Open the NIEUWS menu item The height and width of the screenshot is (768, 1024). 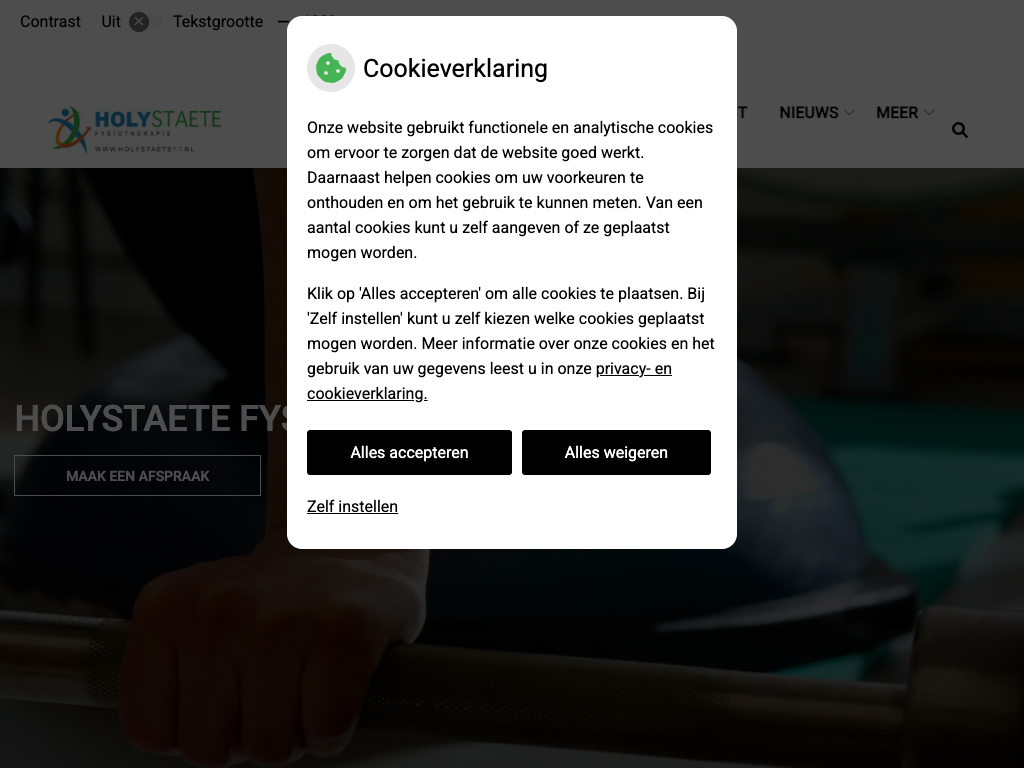pos(808,113)
